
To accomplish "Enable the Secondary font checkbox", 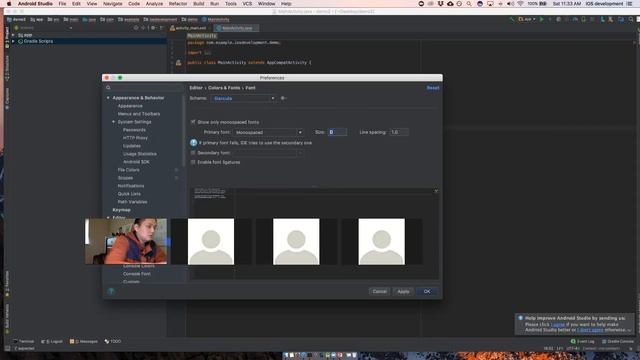I will point(193,153).
